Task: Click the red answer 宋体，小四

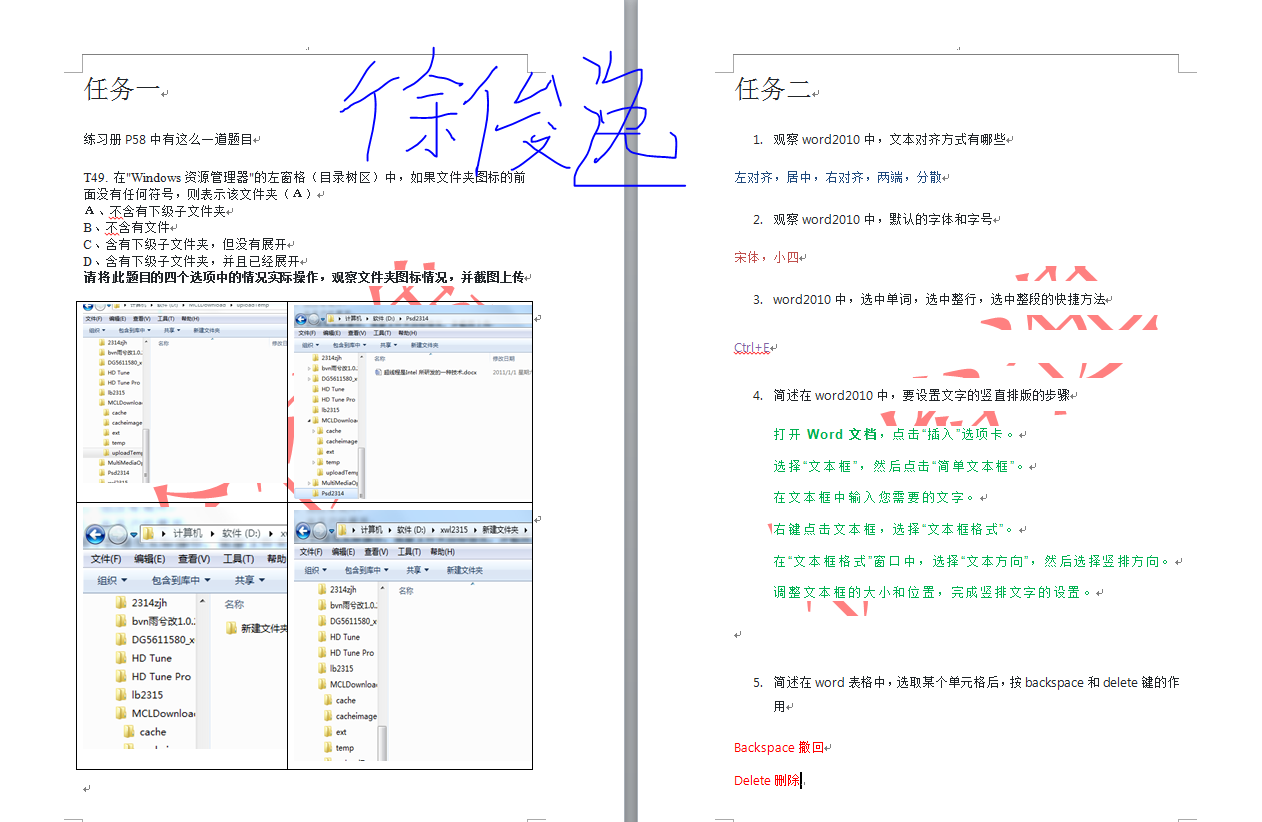Action: coord(767,257)
